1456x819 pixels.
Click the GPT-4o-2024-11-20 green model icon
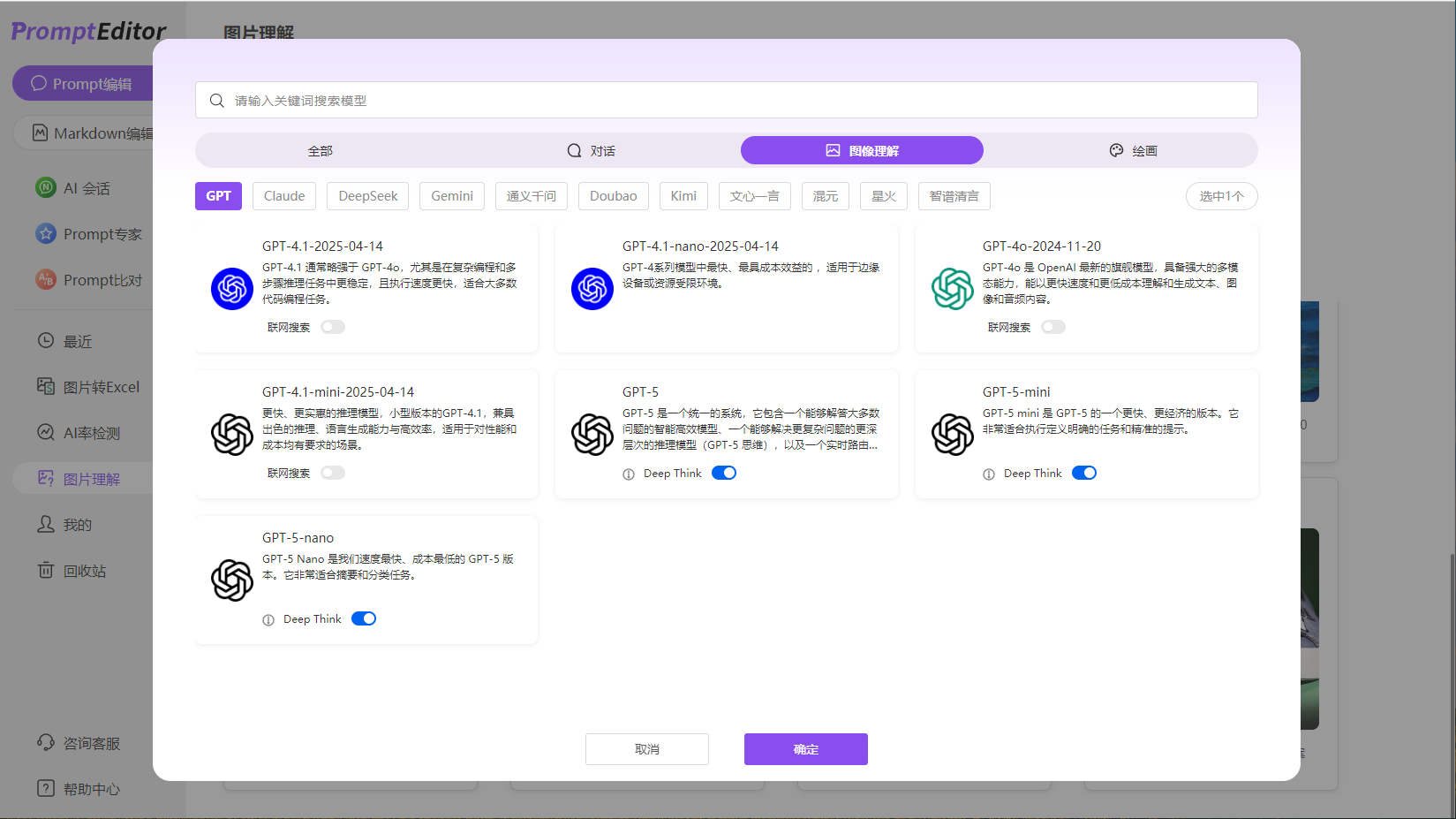coord(952,289)
